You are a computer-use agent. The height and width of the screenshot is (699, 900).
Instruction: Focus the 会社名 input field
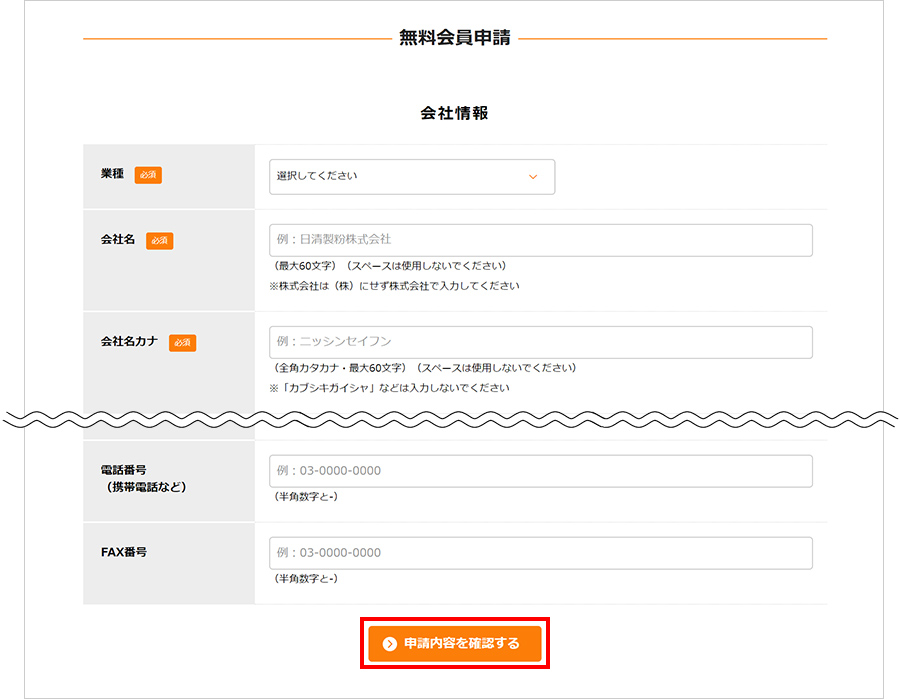(x=541, y=240)
